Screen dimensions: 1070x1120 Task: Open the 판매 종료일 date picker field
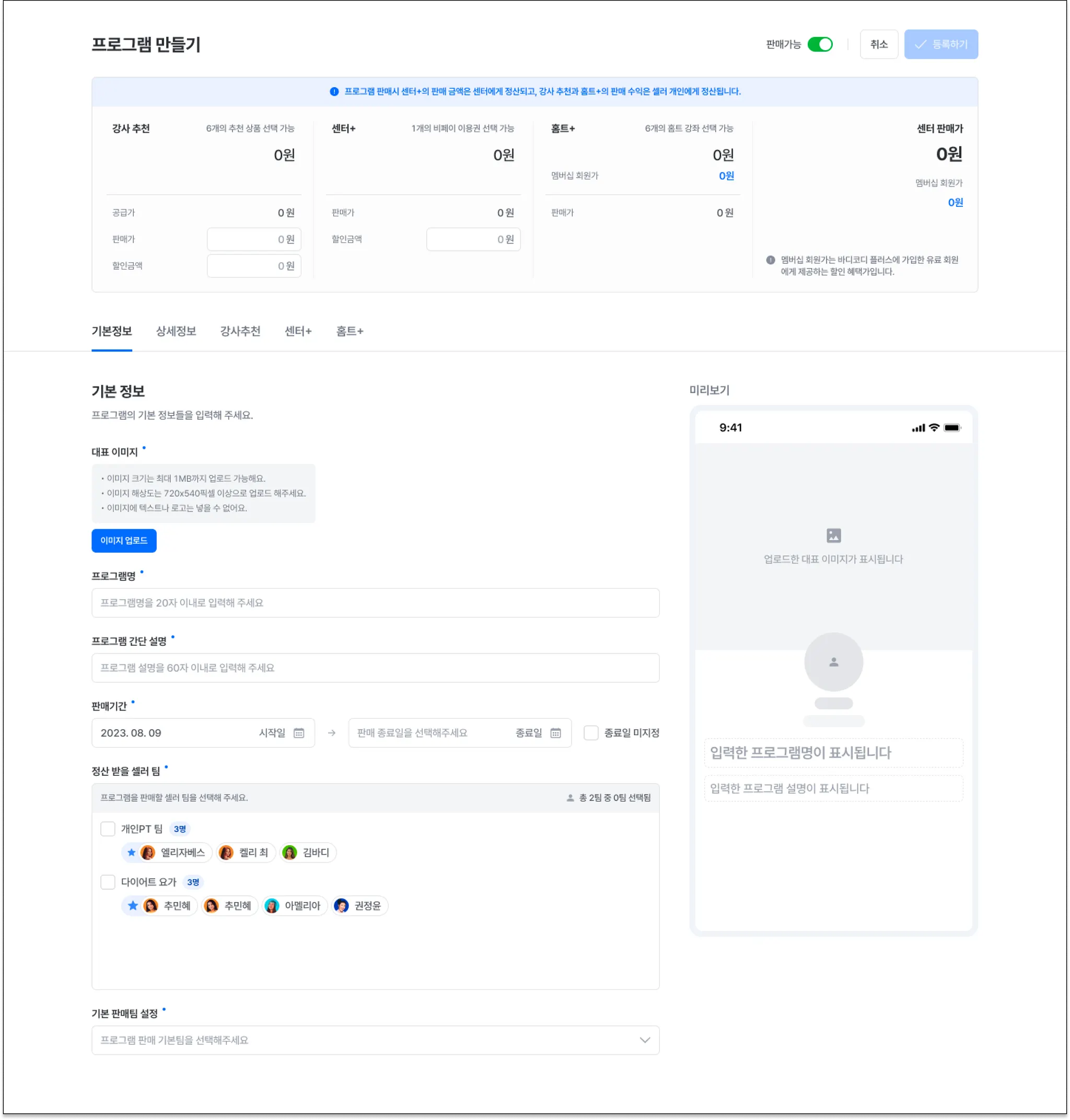434,733
